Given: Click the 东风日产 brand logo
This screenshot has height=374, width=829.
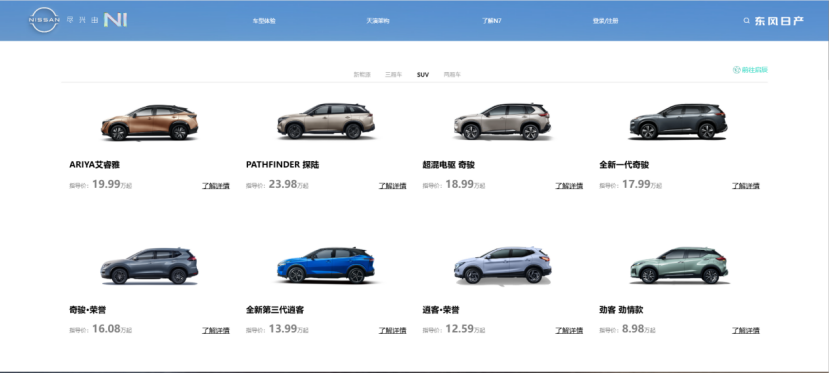Looking at the screenshot, I should click(x=779, y=21).
